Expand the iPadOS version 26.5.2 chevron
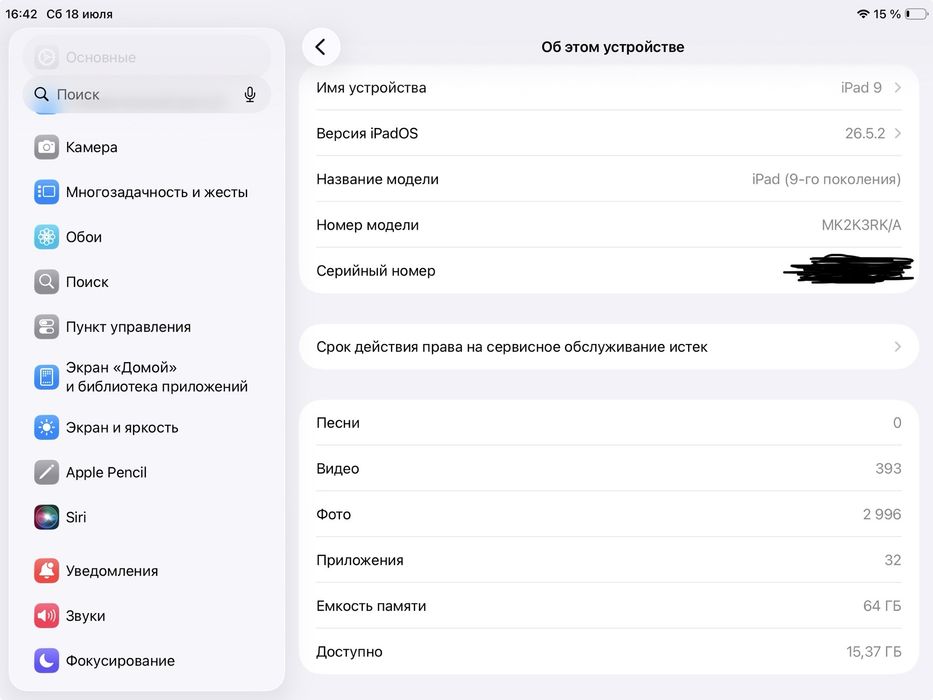This screenshot has width=933, height=700. (x=897, y=133)
